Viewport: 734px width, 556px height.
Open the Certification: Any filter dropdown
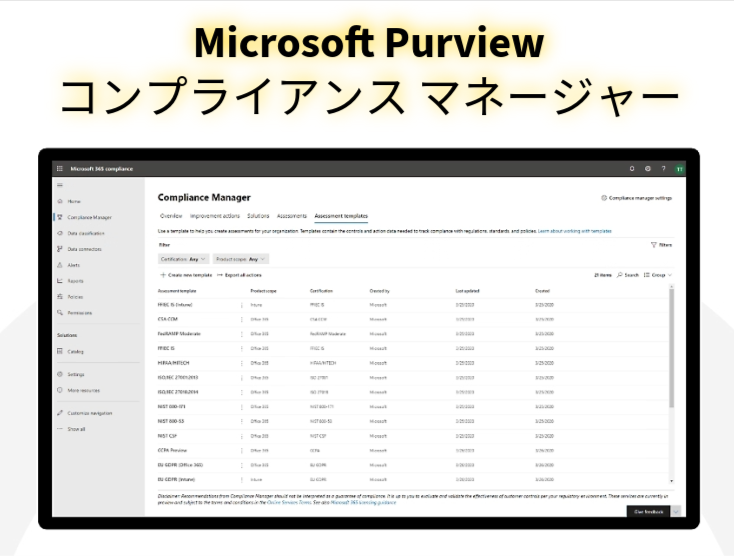(183, 259)
